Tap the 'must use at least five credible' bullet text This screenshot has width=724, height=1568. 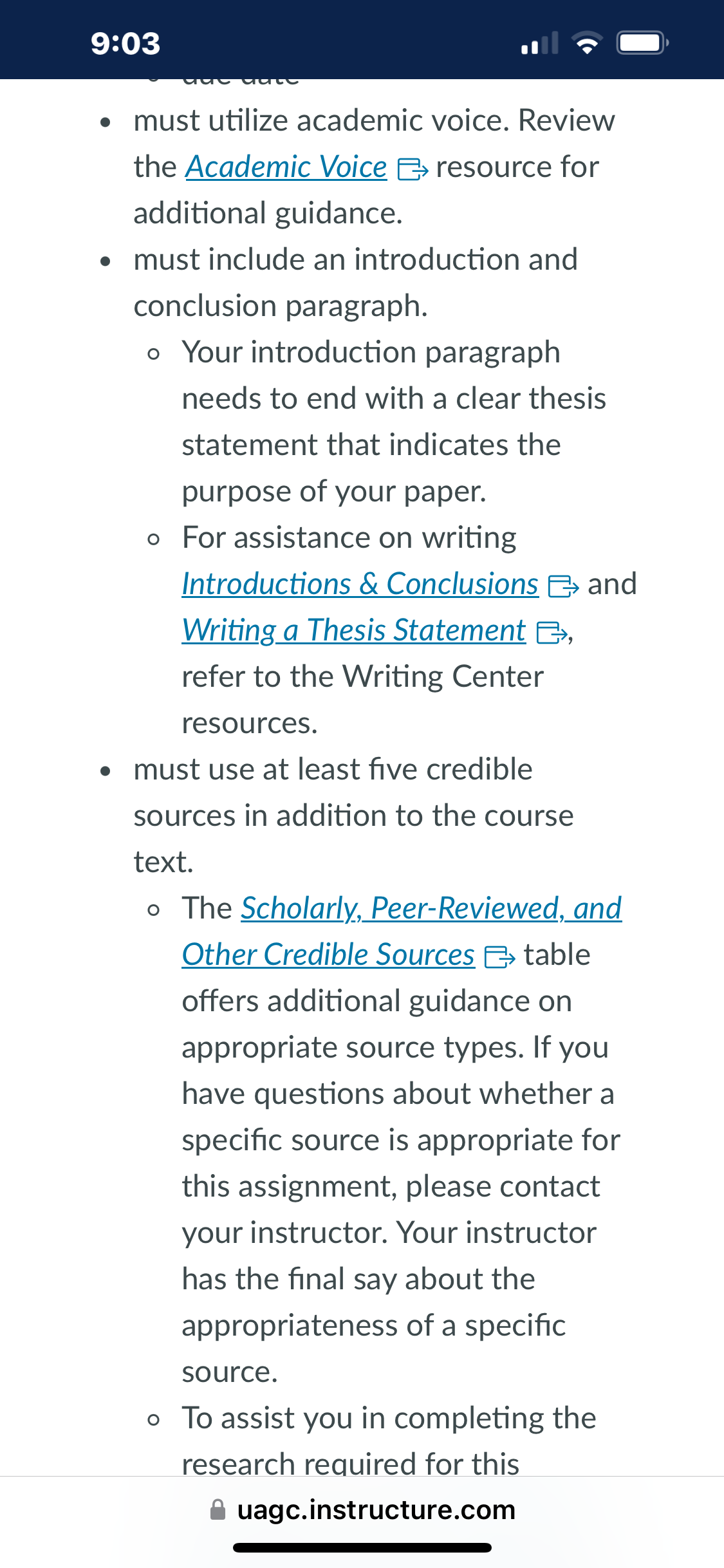point(333,770)
